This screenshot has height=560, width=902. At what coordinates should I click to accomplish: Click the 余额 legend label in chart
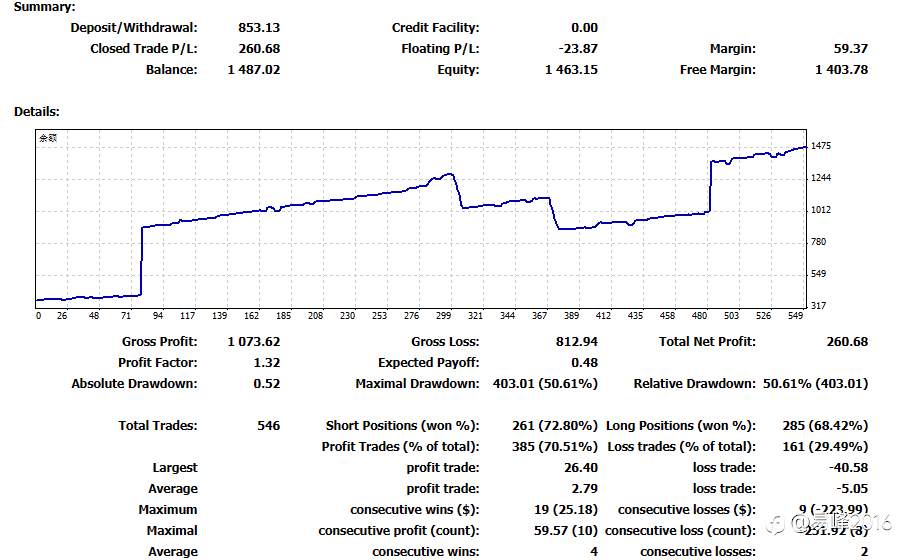coord(48,138)
